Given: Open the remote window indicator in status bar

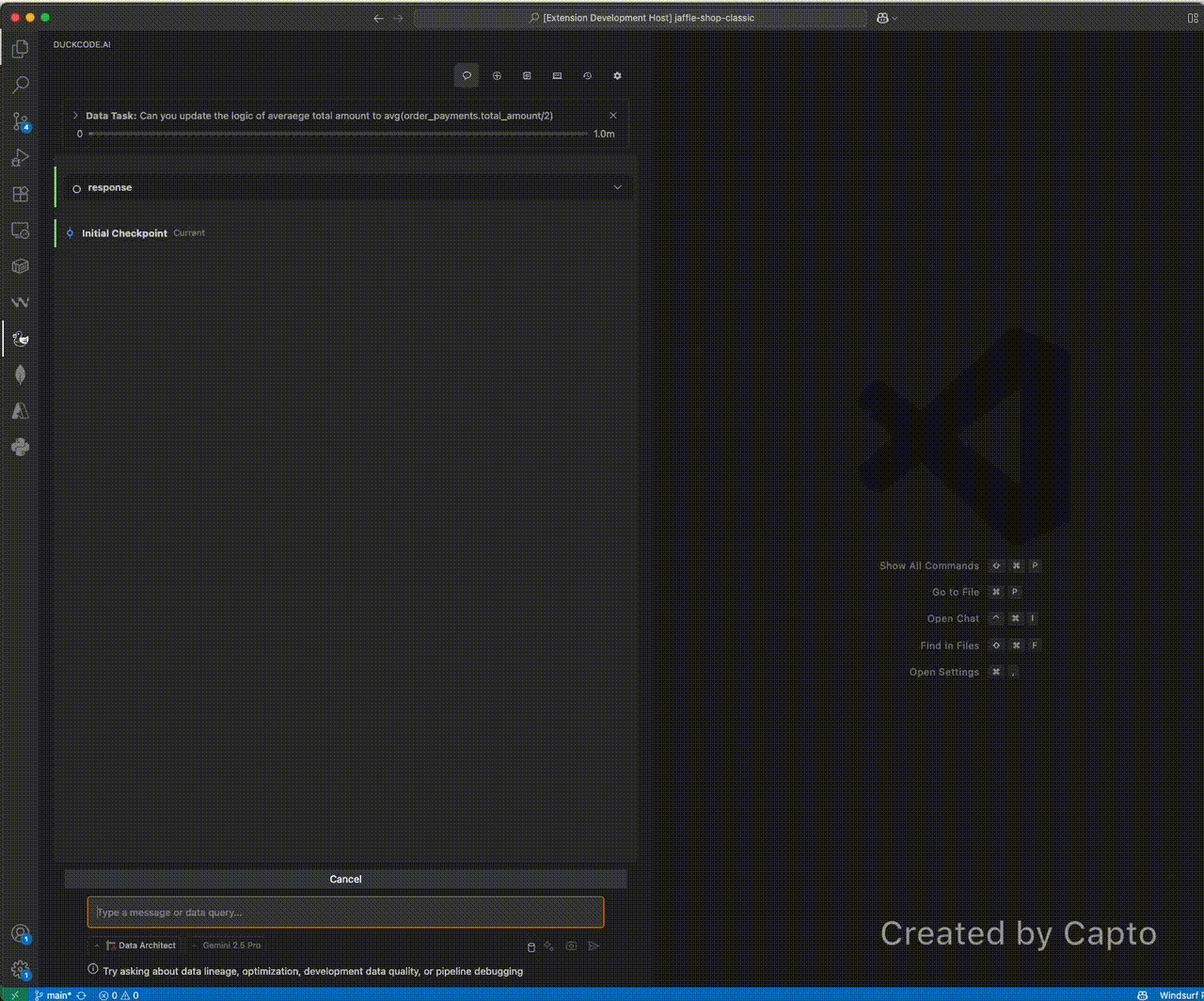Looking at the screenshot, I should (14, 994).
